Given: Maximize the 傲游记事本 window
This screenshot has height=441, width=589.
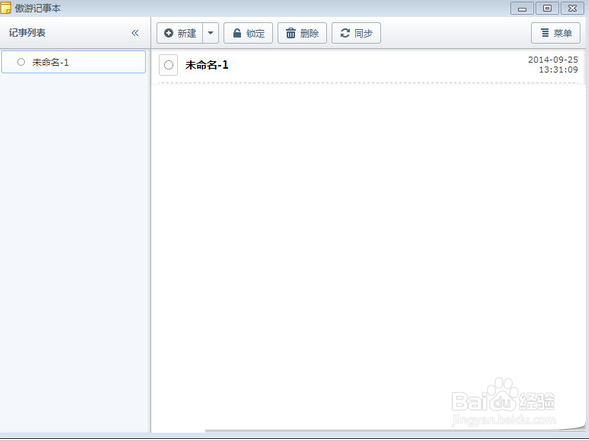Looking at the screenshot, I should coord(547,8).
